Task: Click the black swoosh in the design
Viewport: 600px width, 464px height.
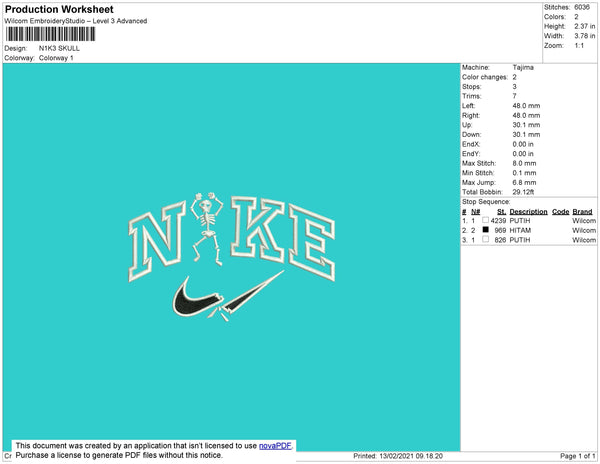Action: 198,299
